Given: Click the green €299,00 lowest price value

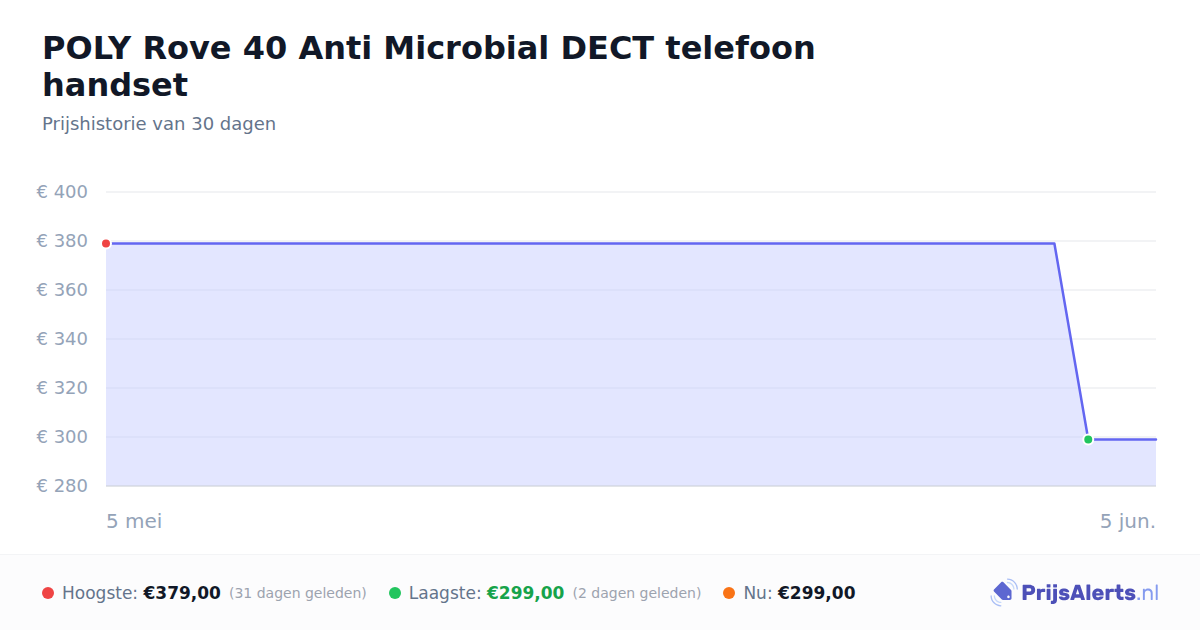Looking at the screenshot, I should (x=525, y=593).
